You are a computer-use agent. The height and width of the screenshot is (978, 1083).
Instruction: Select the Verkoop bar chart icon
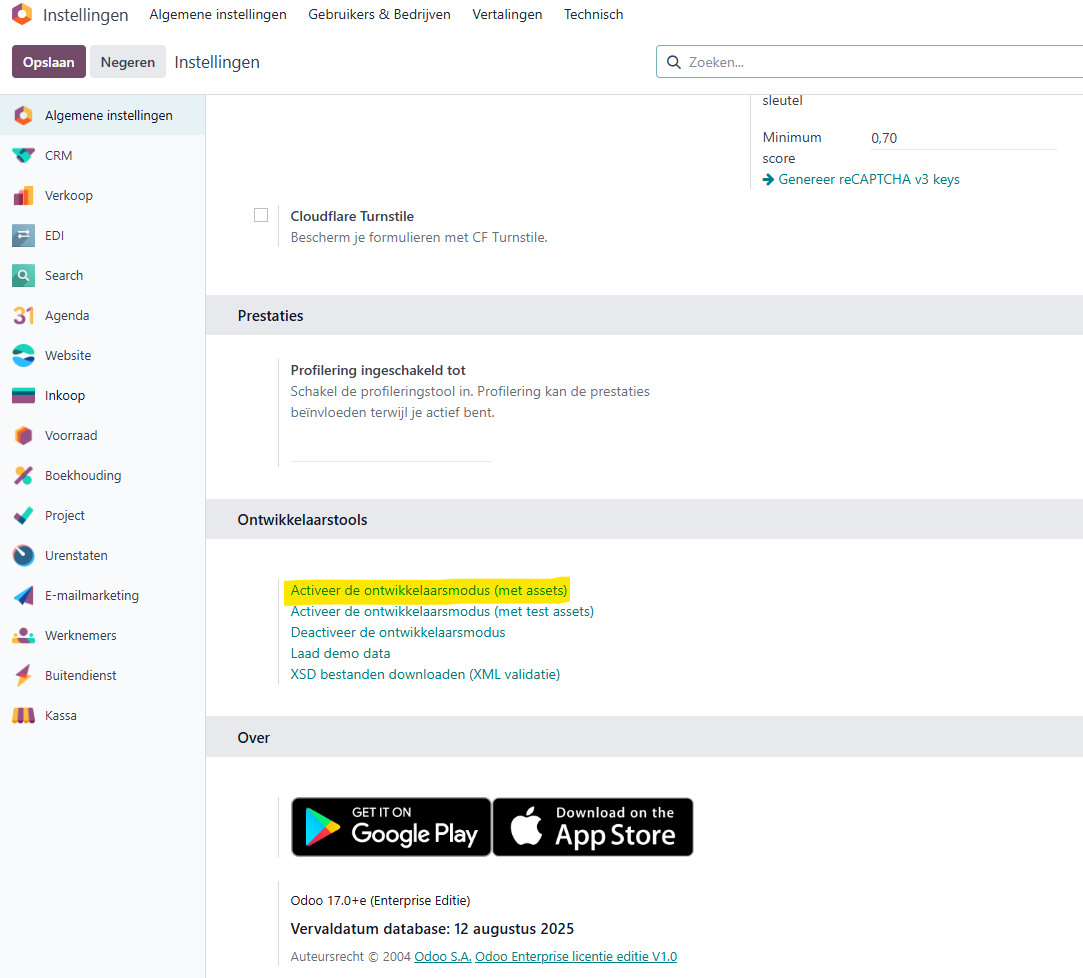coord(23,195)
